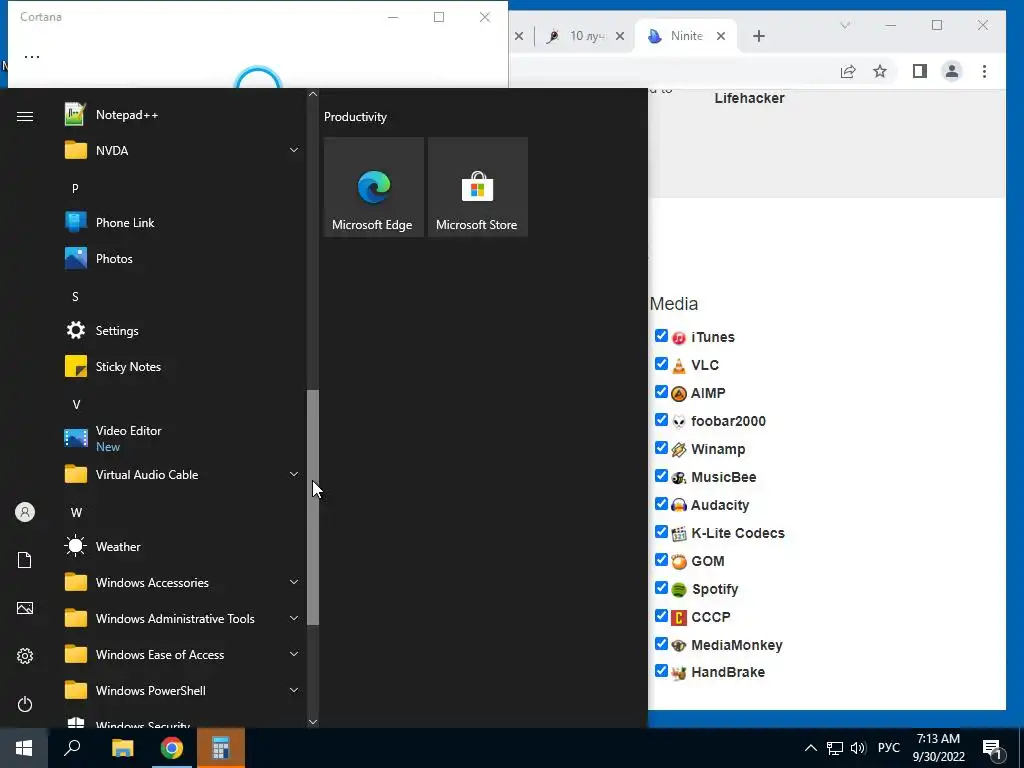Close the Ninite tab

coord(721,36)
